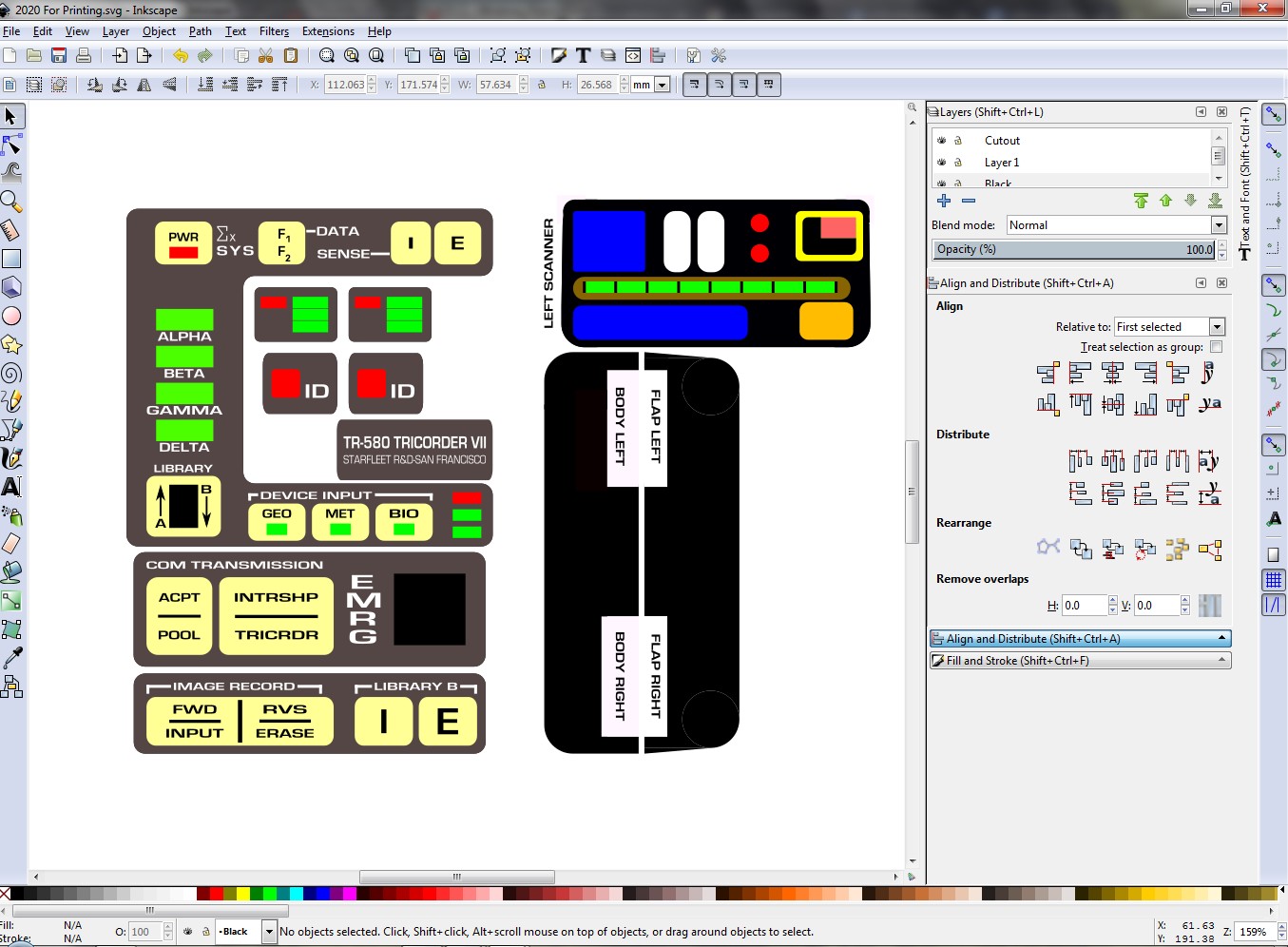Click the Print document icon
Image resolution: width=1288 pixels, height=947 pixels.
[84, 55]
